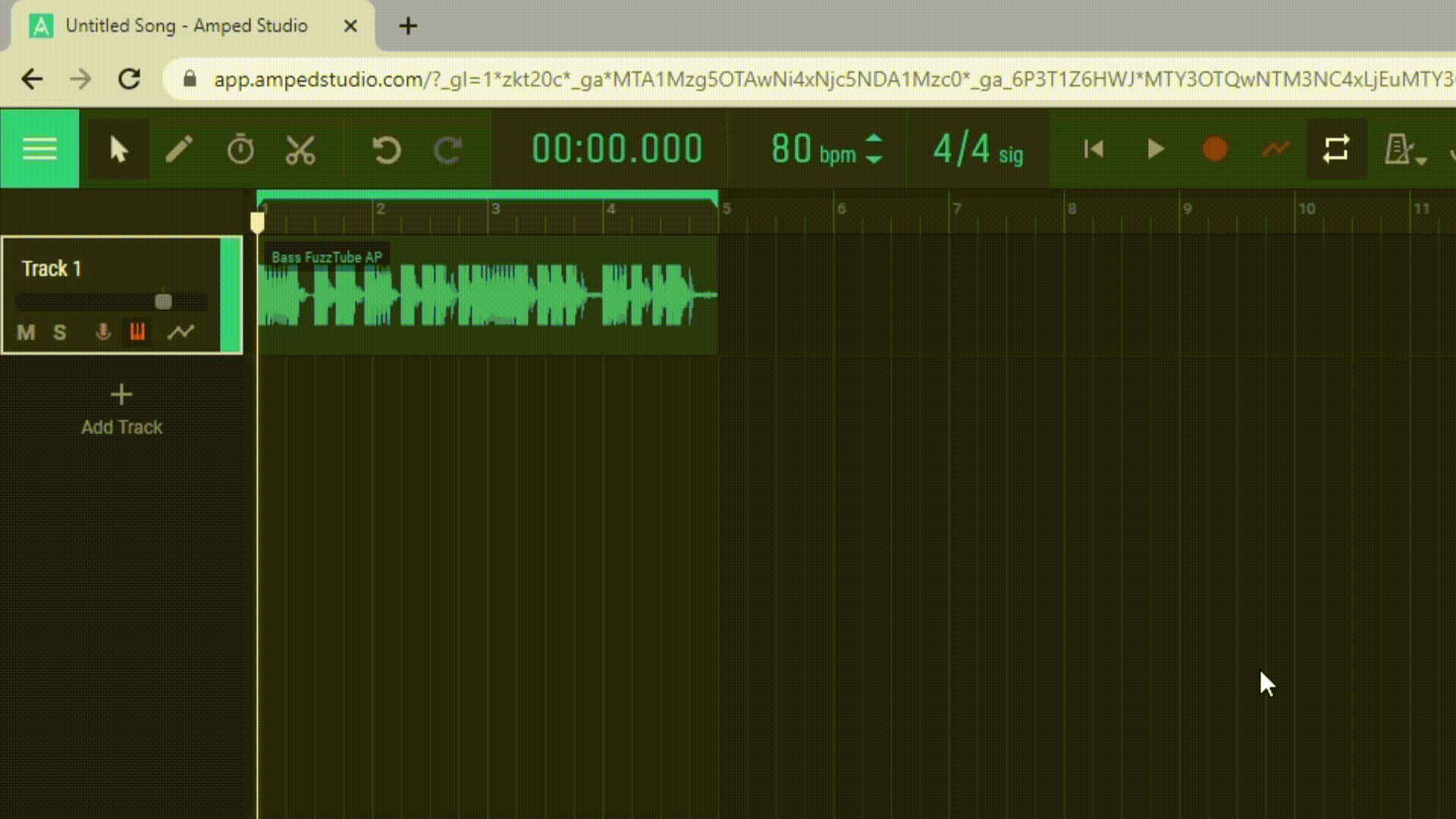Image resolution: width=1456 pixels, height=819 pixels.
Task: Enable Solo on Track 1
Action: pos(60,332)
